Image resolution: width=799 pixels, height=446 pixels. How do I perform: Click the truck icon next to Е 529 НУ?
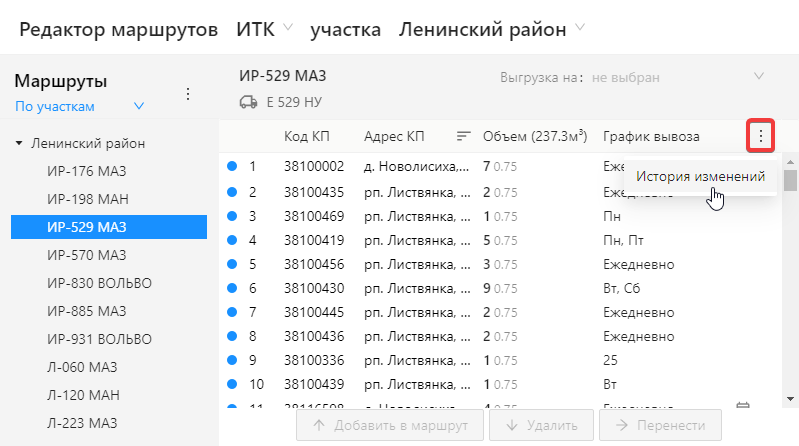coord(248,101)
